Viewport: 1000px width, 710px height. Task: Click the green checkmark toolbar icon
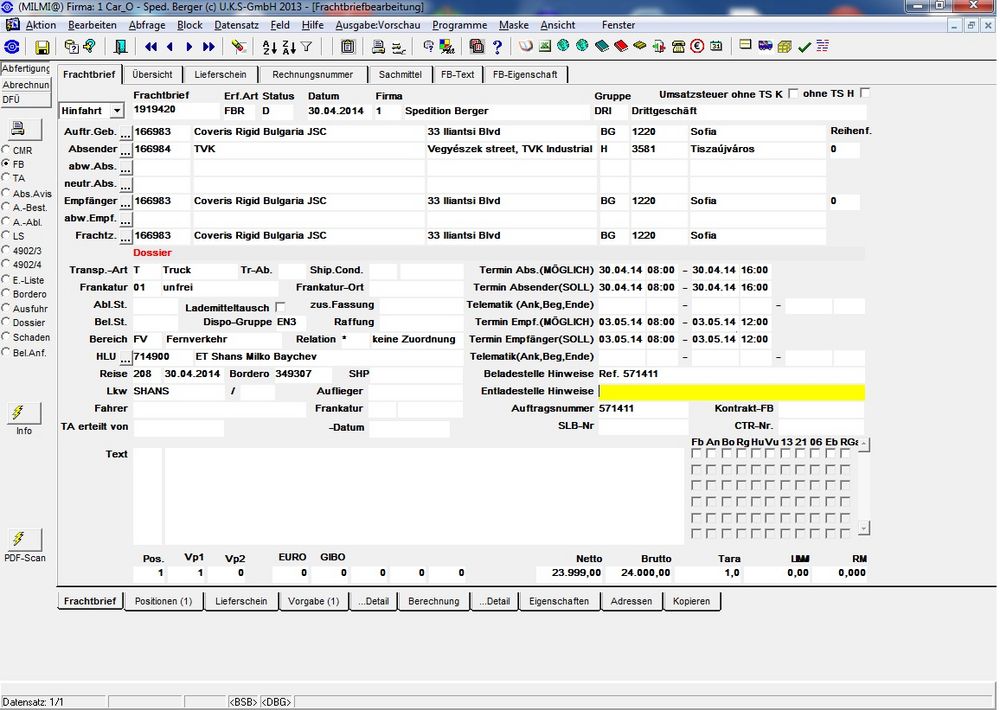point(804,47)
